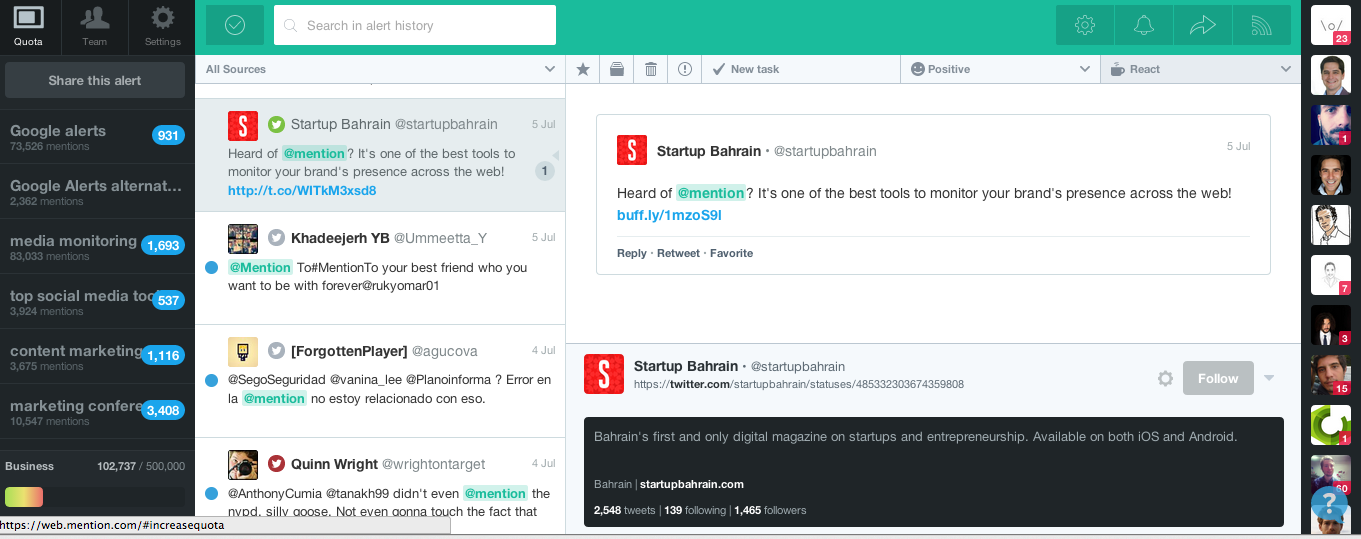Click the Follow button
Viewport: 1361px width, 539px height.
(x=1218, y=378)
